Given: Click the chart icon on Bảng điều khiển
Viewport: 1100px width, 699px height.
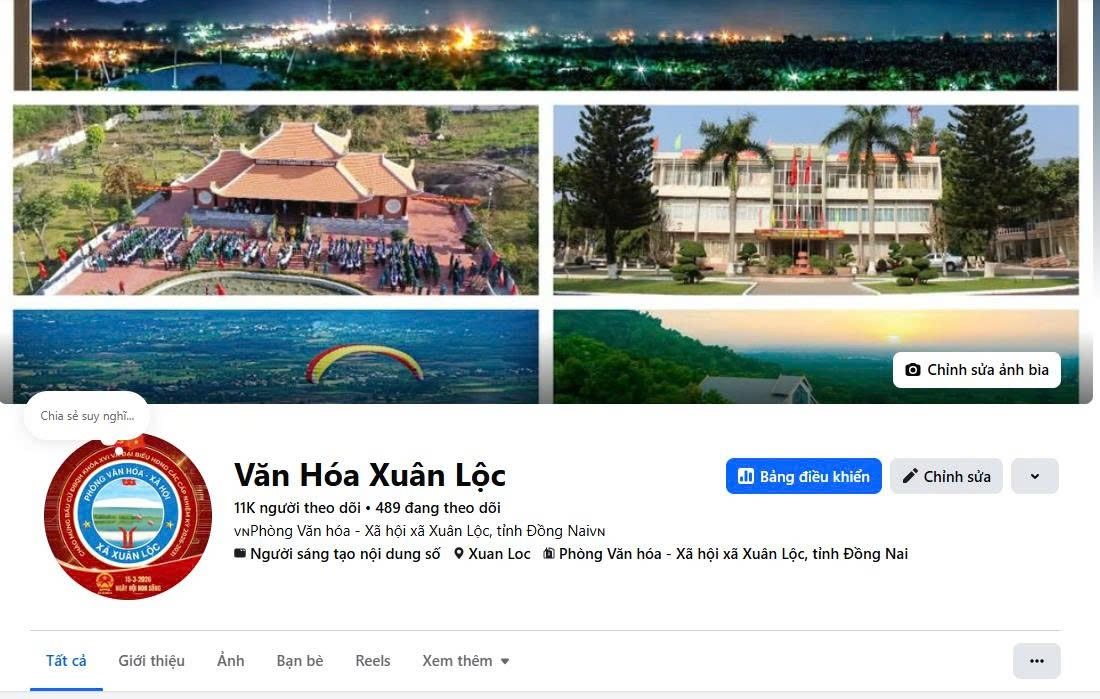Looking at the screenshot, I should pyautogui.click(x=746, y=477).
